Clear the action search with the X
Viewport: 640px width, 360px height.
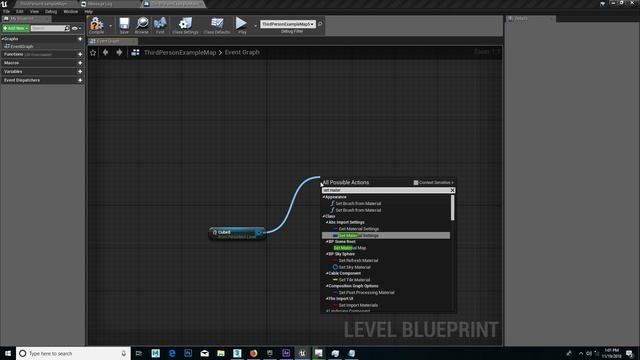pos(452,190)
